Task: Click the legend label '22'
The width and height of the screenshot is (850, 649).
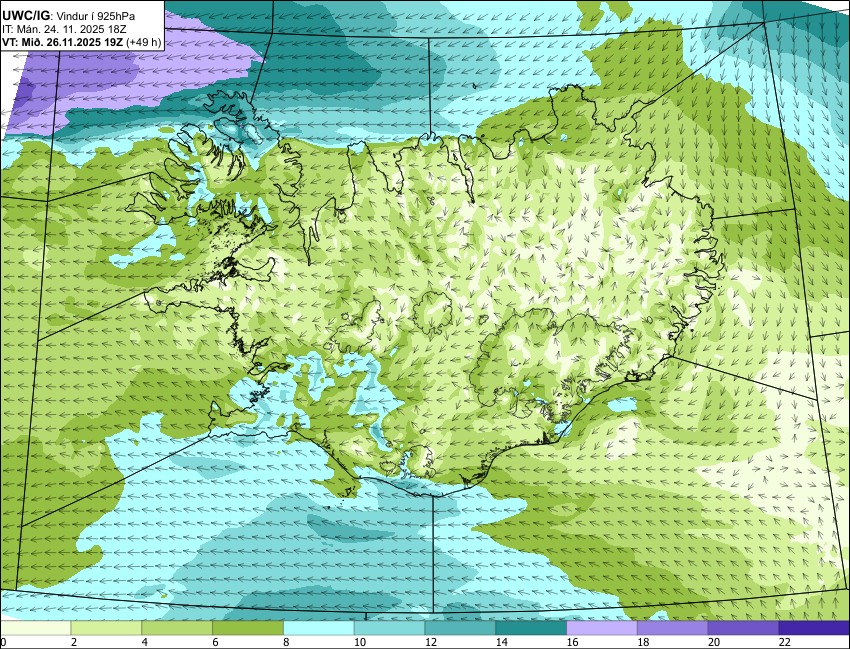Action: 785,642
